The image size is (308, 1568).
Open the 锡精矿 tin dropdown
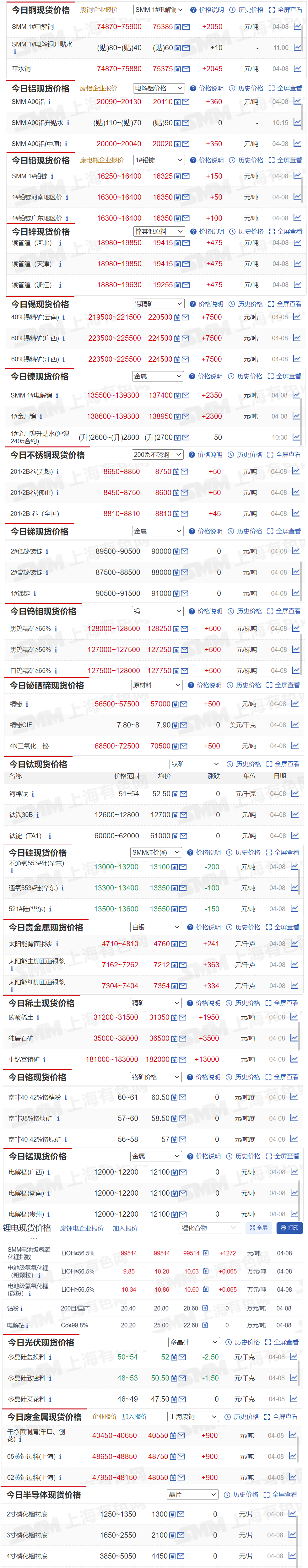click(158, 304)
